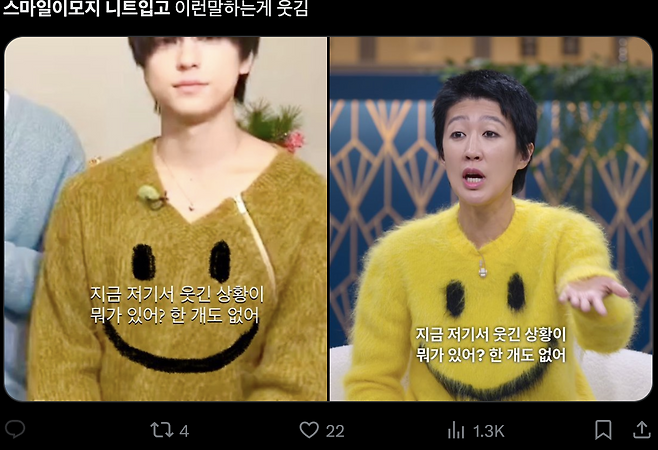Repost this tweet using the retweet icon

tap(162, 430)
